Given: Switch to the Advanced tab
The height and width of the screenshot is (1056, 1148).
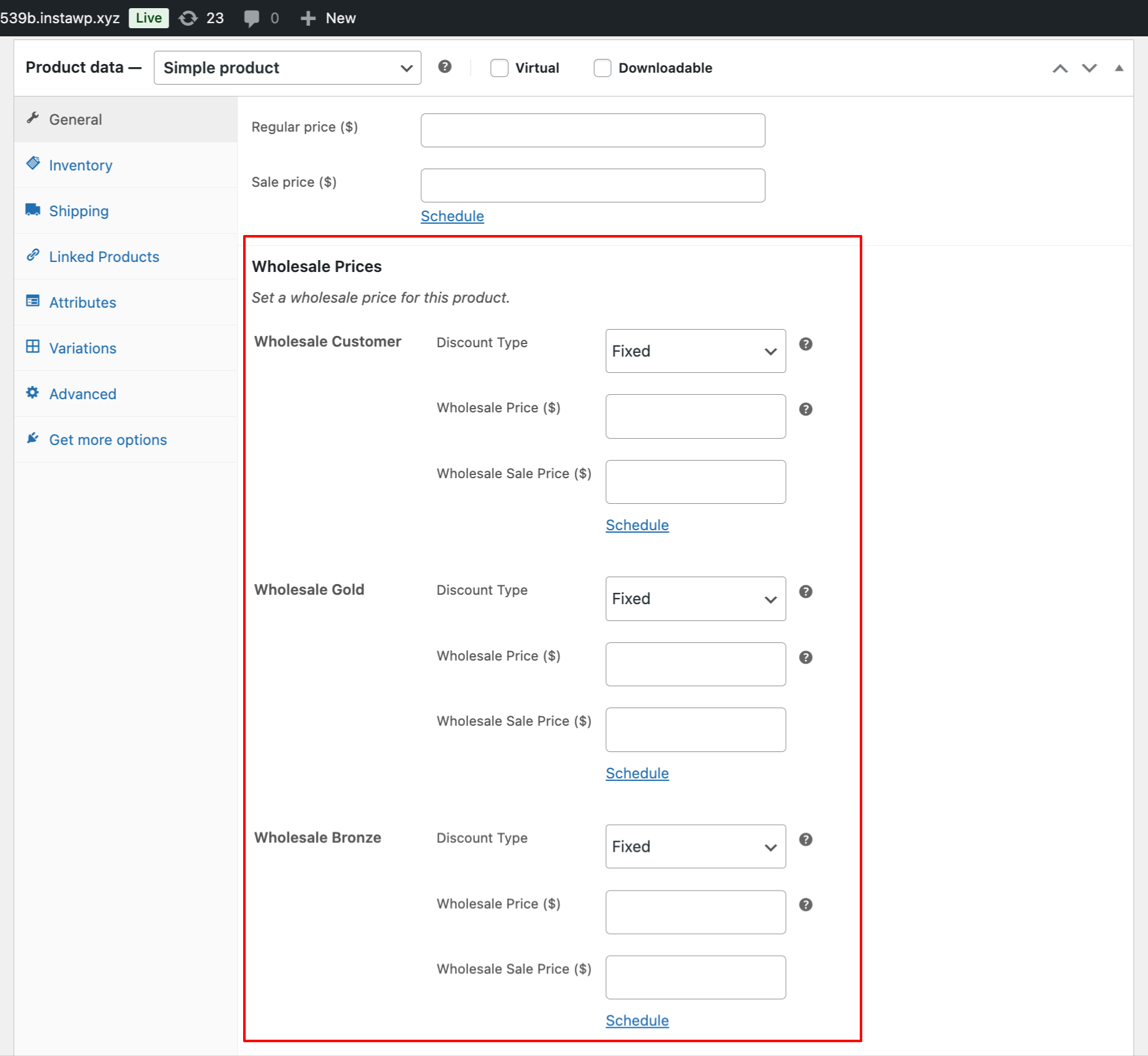Looking at the screenshot, I should click(126, 394).
